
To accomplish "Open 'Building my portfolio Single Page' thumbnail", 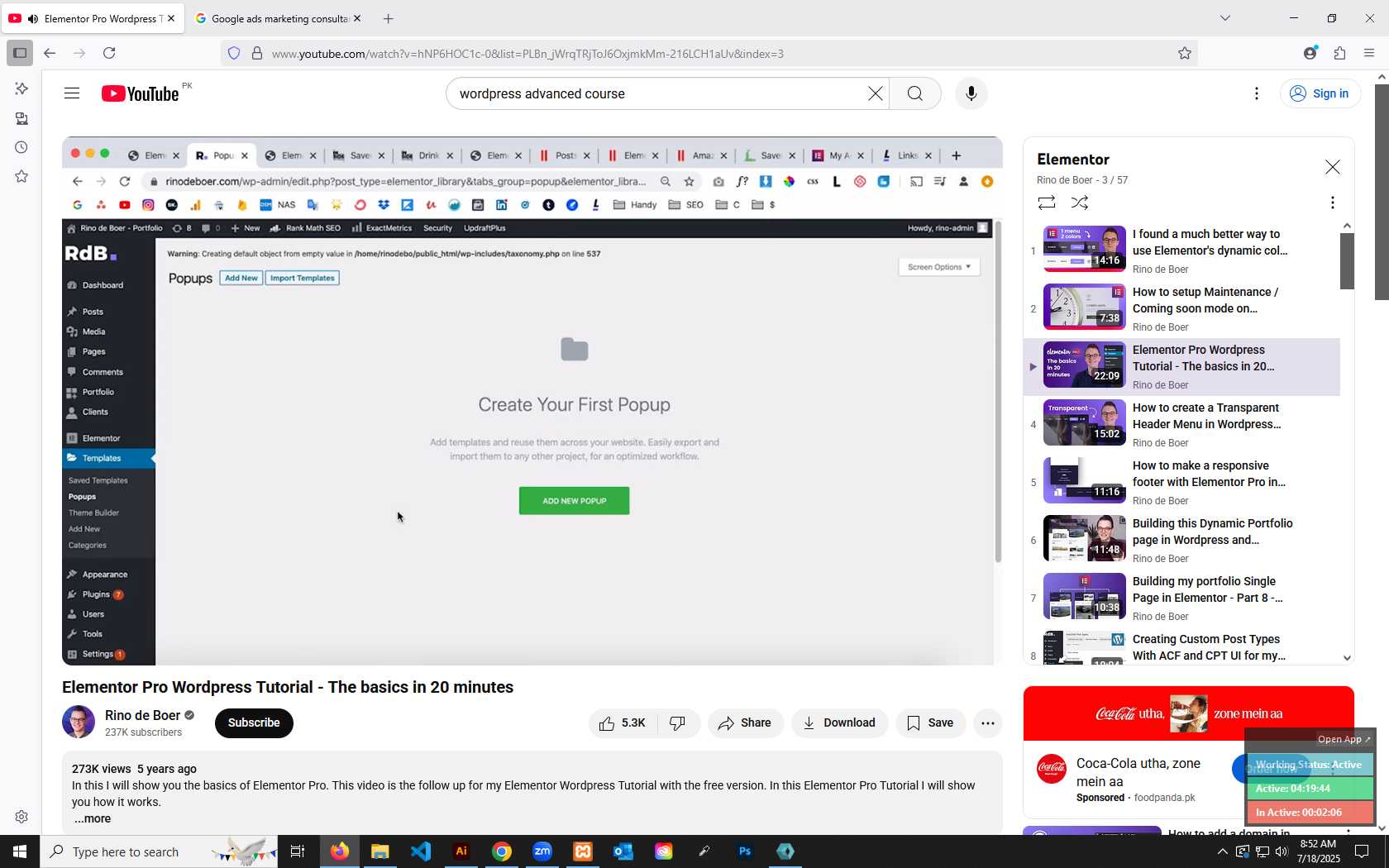I will pos(1085,596).
